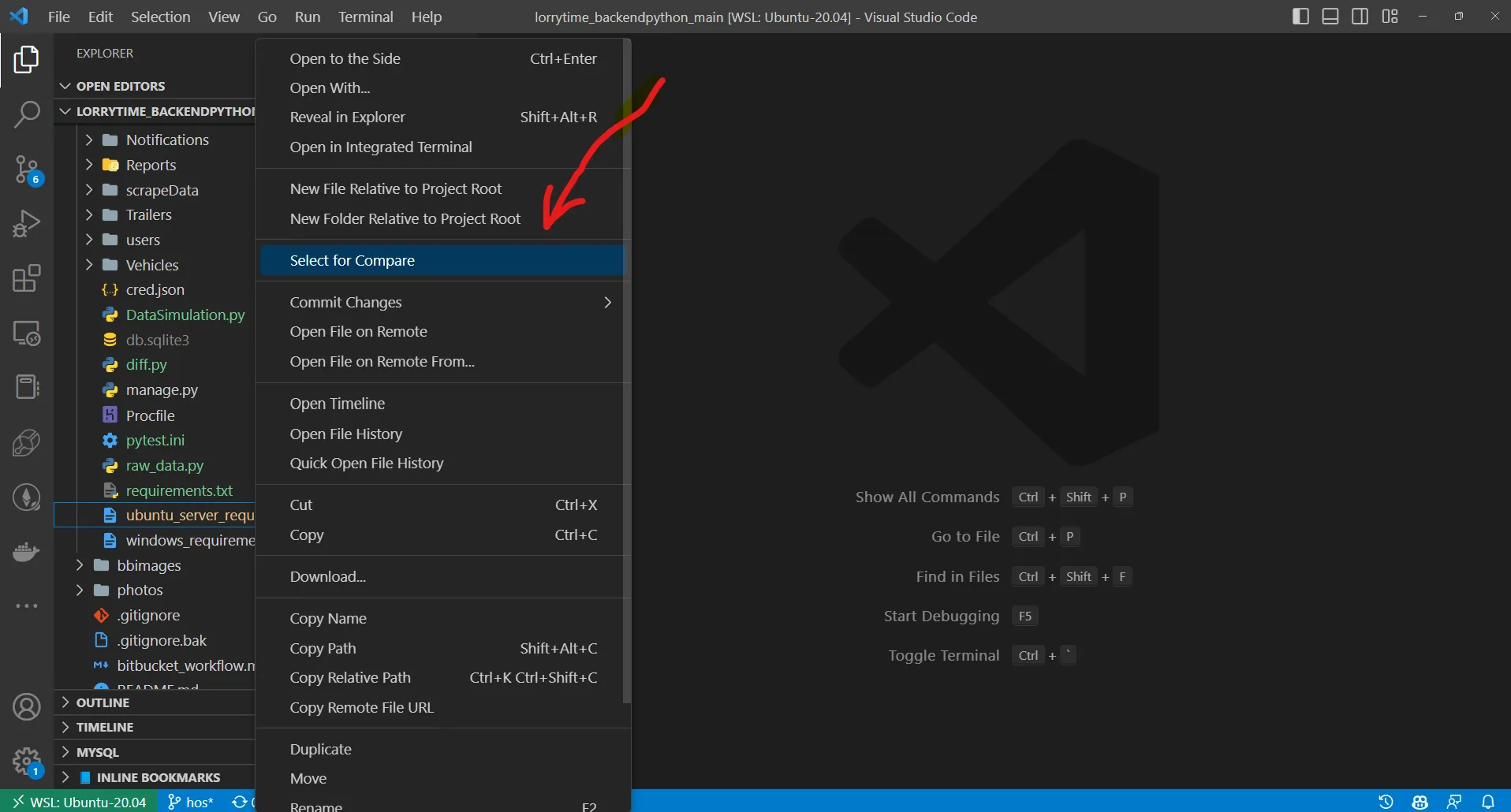1511x812 pixels.
Task: Open Customize Layout icon in title bar
Action: [1390, 17]
